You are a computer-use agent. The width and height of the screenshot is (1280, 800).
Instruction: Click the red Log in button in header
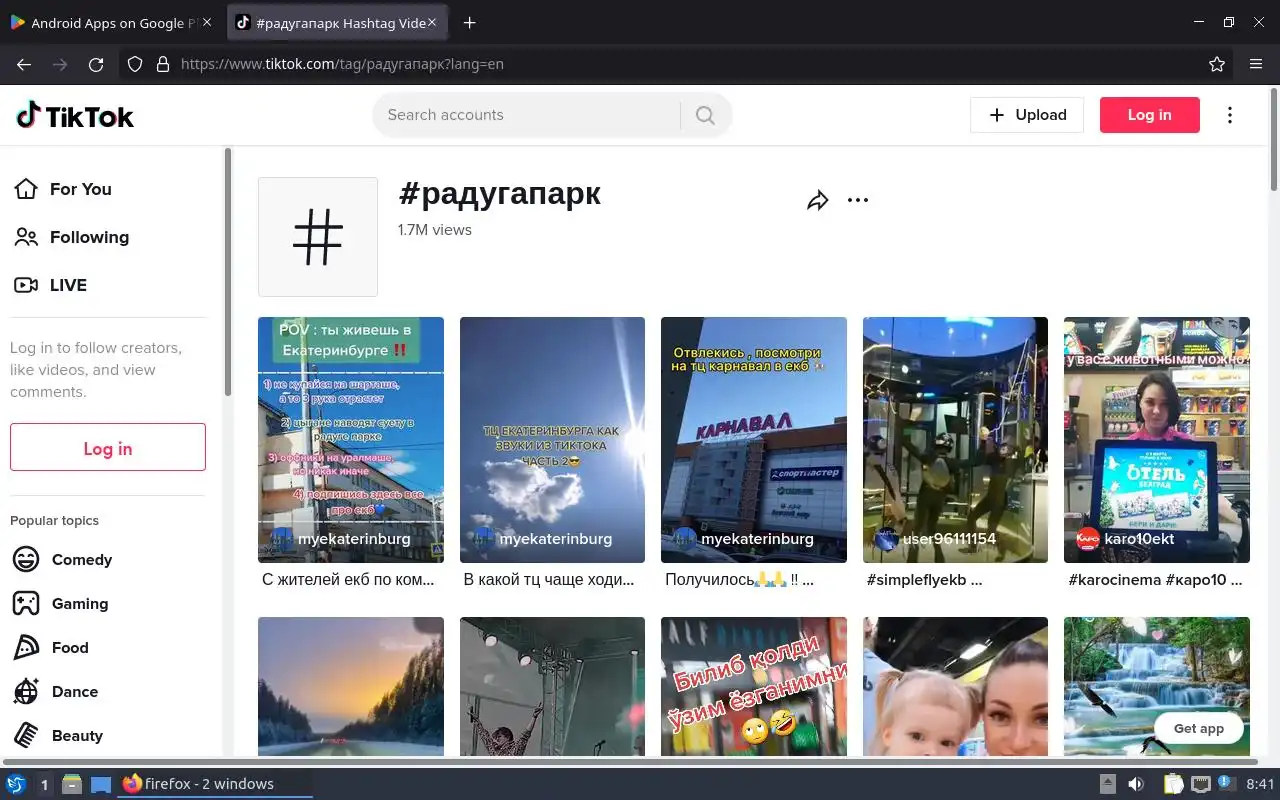(x=1149, y=115)
